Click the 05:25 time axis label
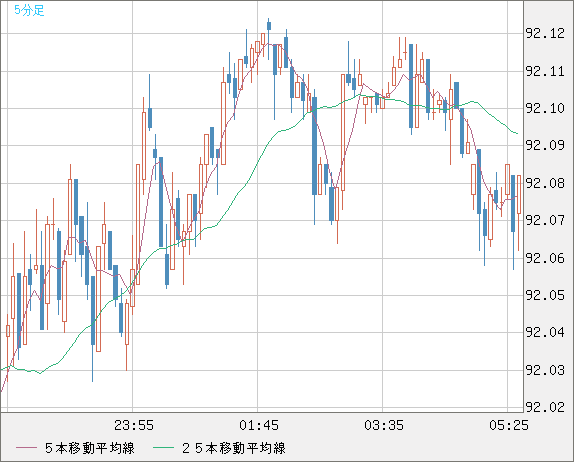 click(509, 425)
